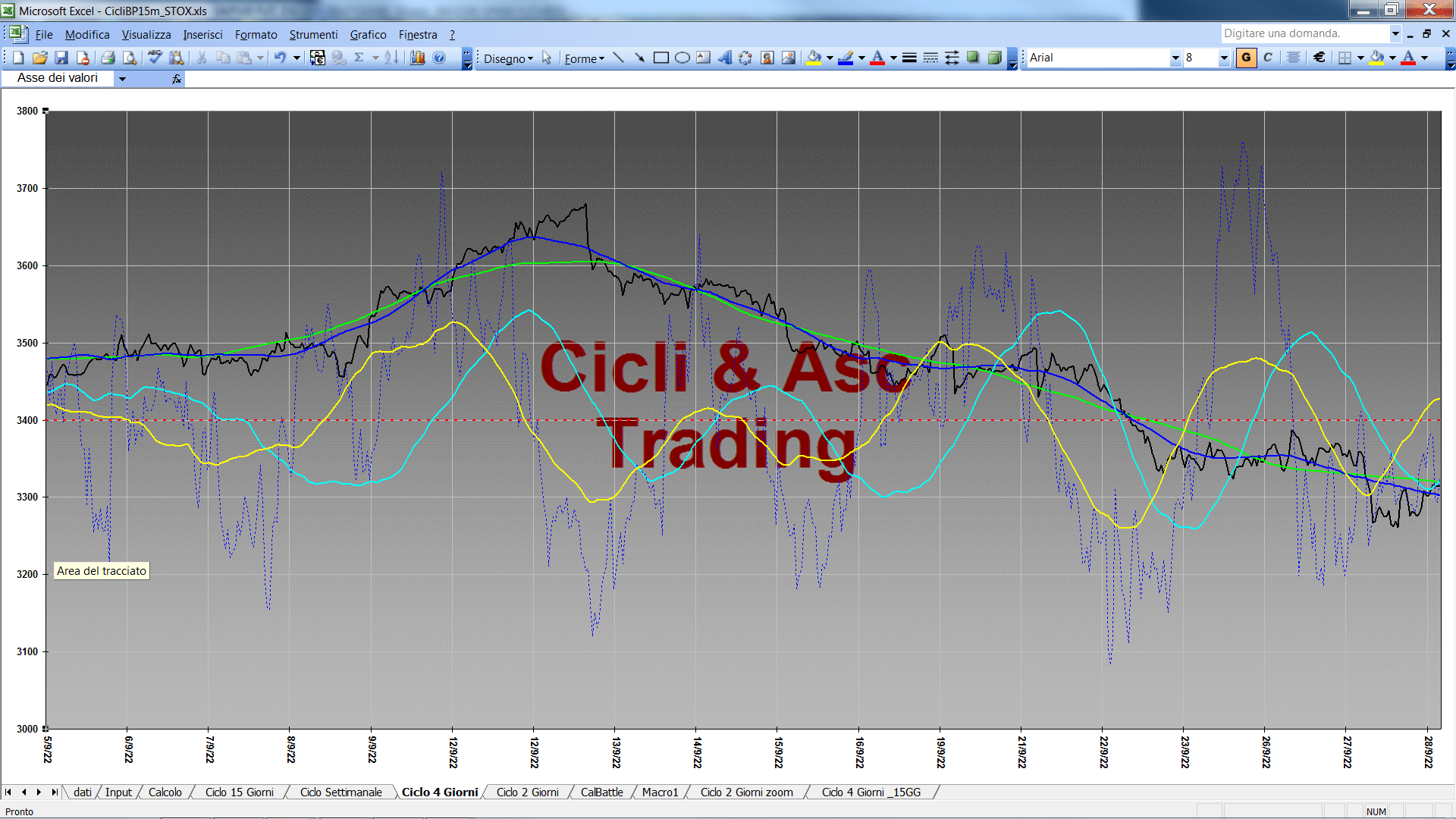Open the Finestra menu

[418, 35]
